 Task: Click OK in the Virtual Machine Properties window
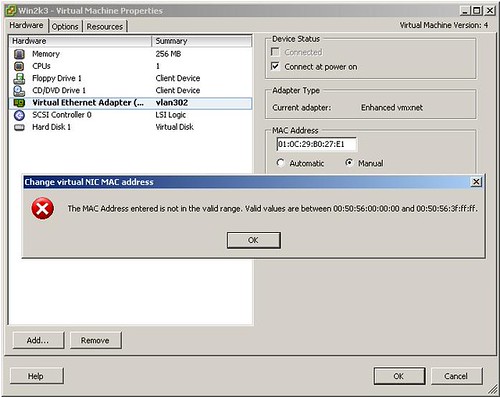(x=399, y=376)
